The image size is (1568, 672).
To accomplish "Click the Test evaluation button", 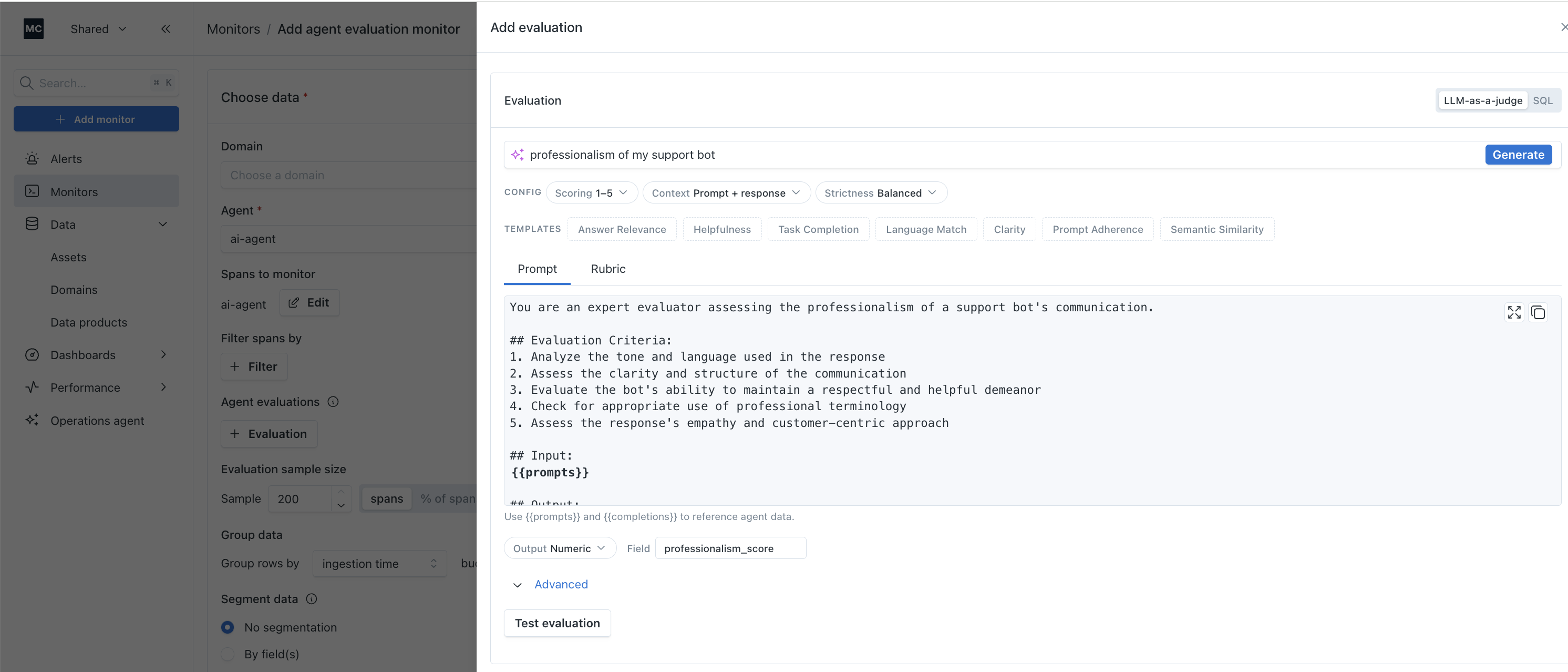I will click(x=557, y=623).
